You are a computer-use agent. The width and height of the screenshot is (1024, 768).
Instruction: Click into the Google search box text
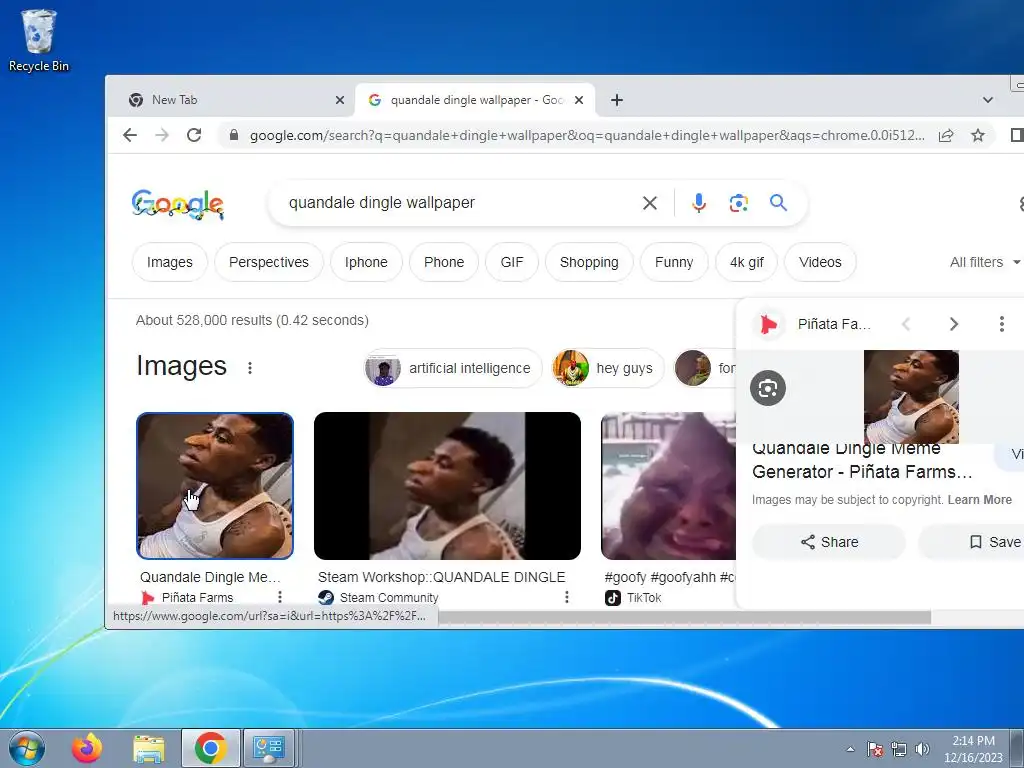381,203
